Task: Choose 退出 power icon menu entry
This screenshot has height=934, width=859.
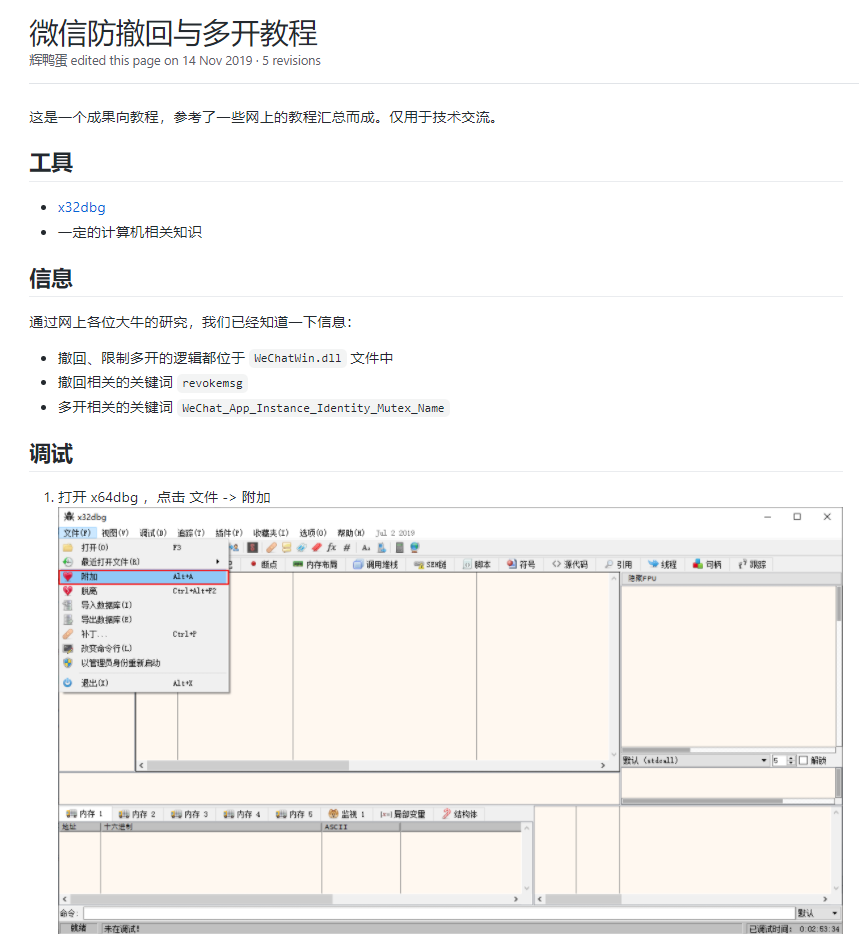Action: (94, 683)
